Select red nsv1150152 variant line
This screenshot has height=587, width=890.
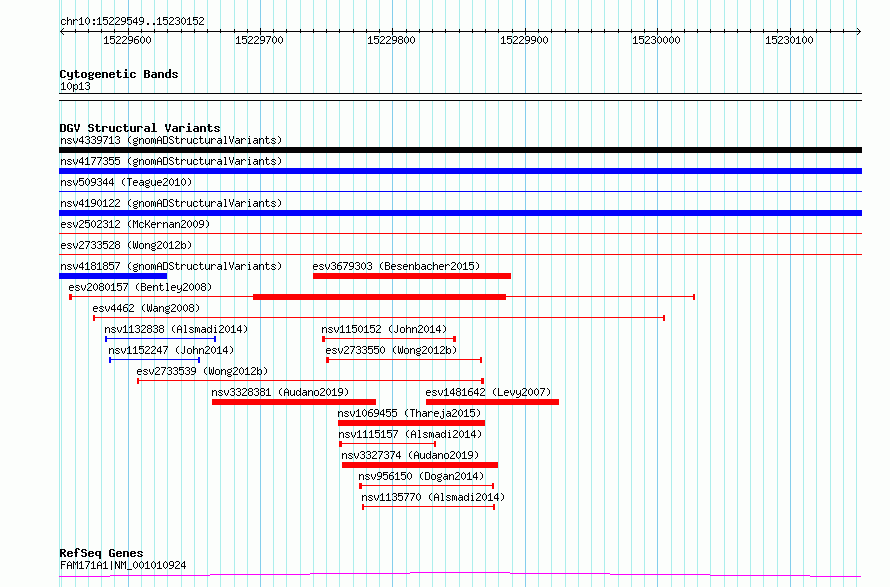click(389, 339)
